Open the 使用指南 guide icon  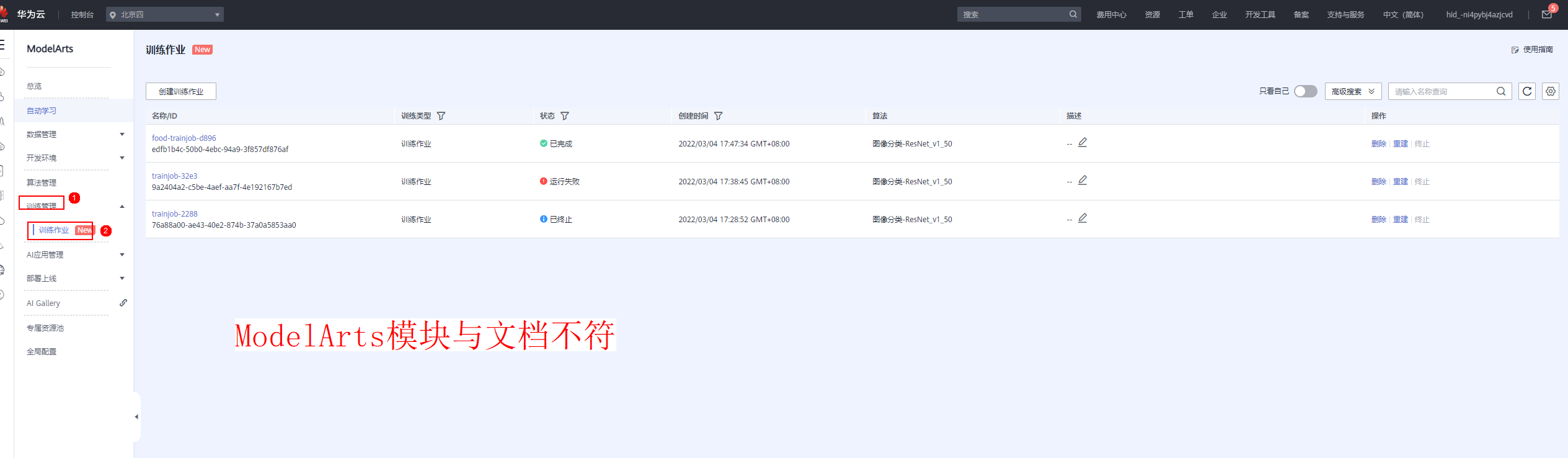point(1515,50)
